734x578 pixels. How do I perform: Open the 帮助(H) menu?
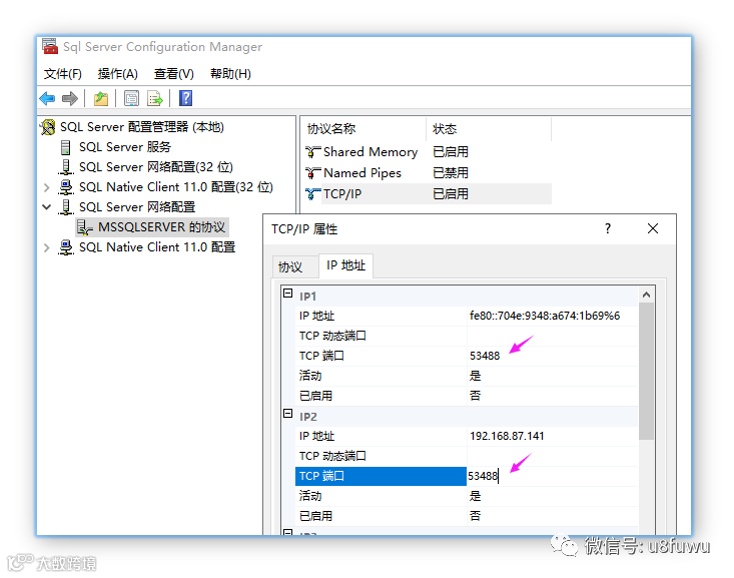(x=230, y=73)
